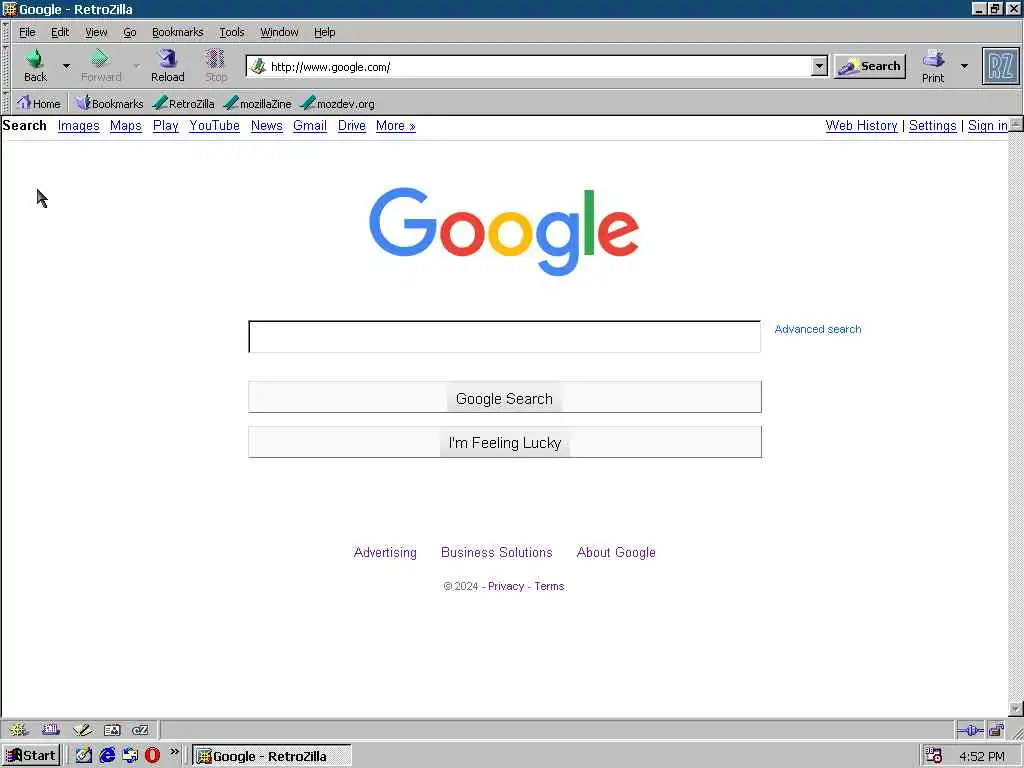Image resolution: width=1024 pixels, height=768 pixels.
Task: Click the online/offline connection status icon
Action: tap(970, 730)
